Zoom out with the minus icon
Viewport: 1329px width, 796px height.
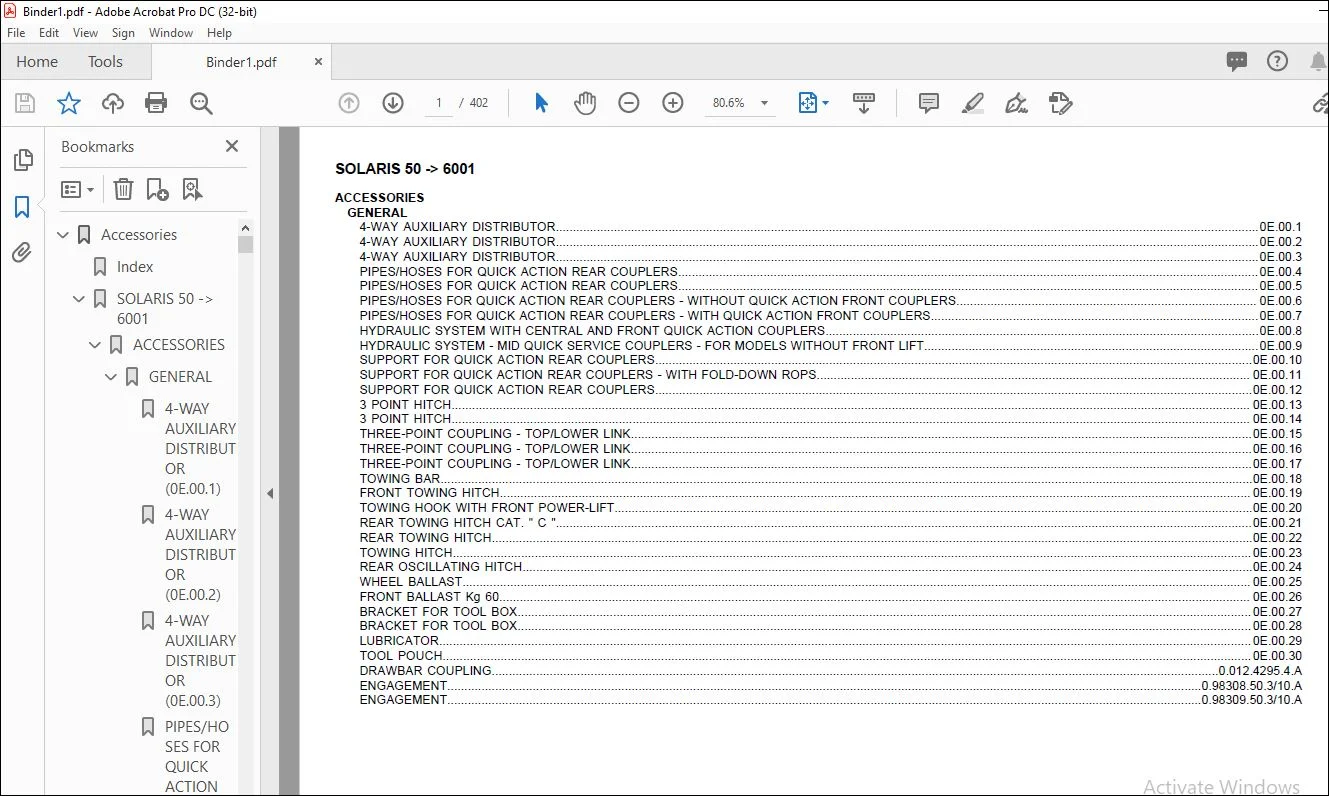(629, 103)
